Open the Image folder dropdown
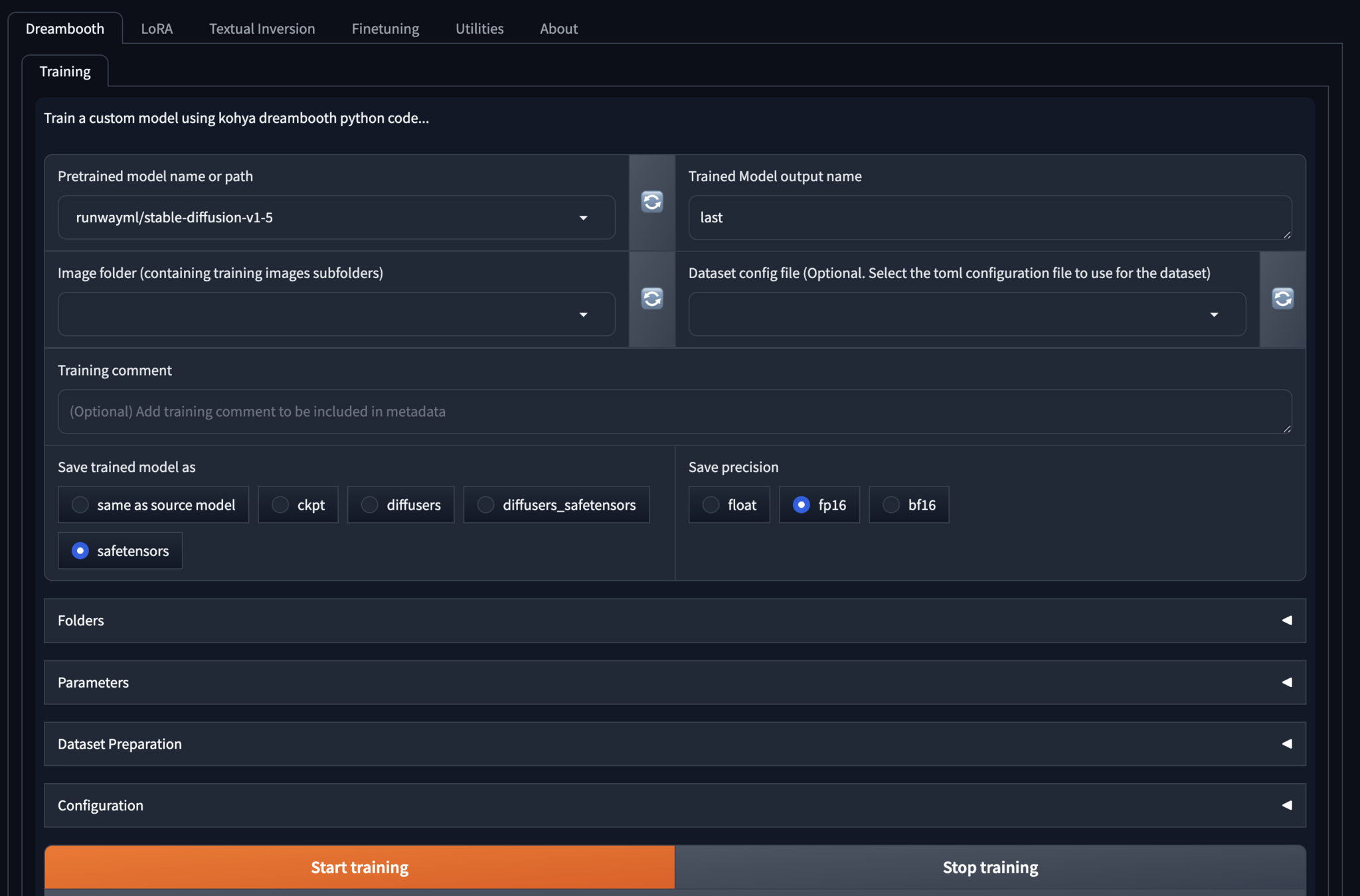 582,315
